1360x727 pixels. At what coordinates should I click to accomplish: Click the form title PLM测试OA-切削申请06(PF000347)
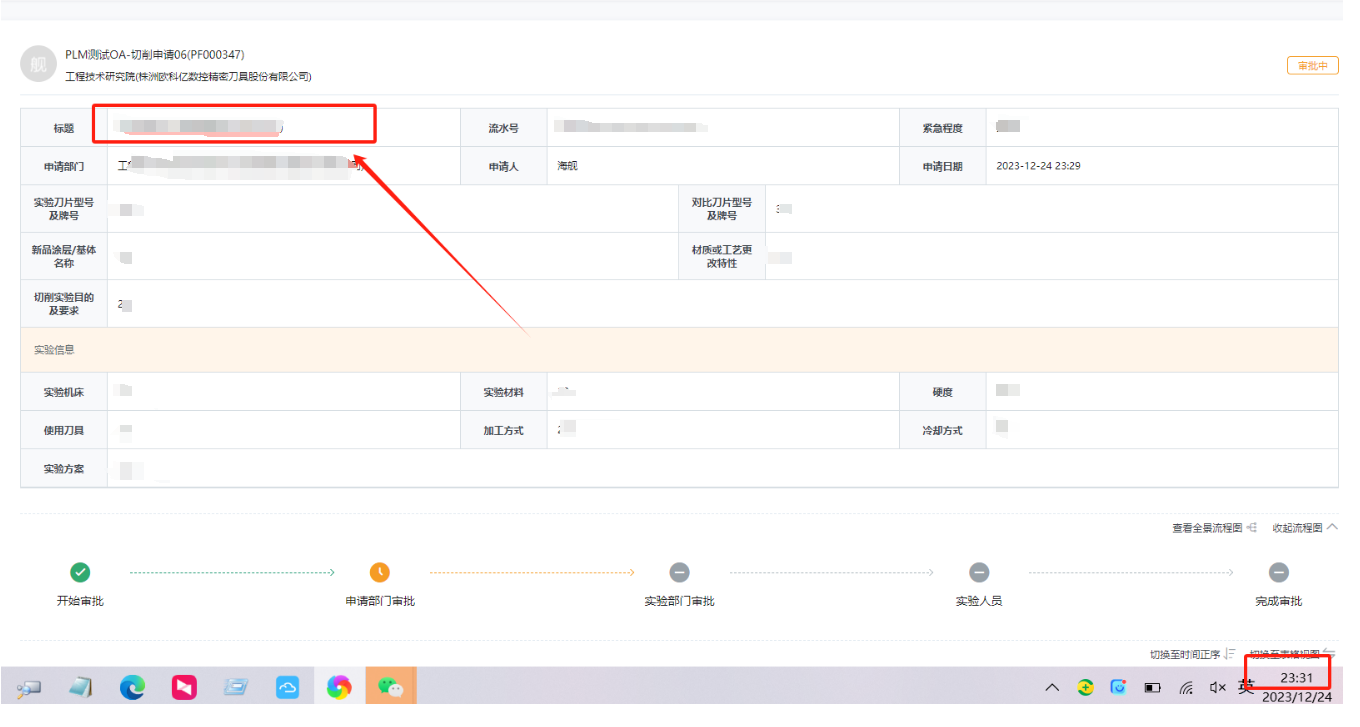tap(154, 54)
